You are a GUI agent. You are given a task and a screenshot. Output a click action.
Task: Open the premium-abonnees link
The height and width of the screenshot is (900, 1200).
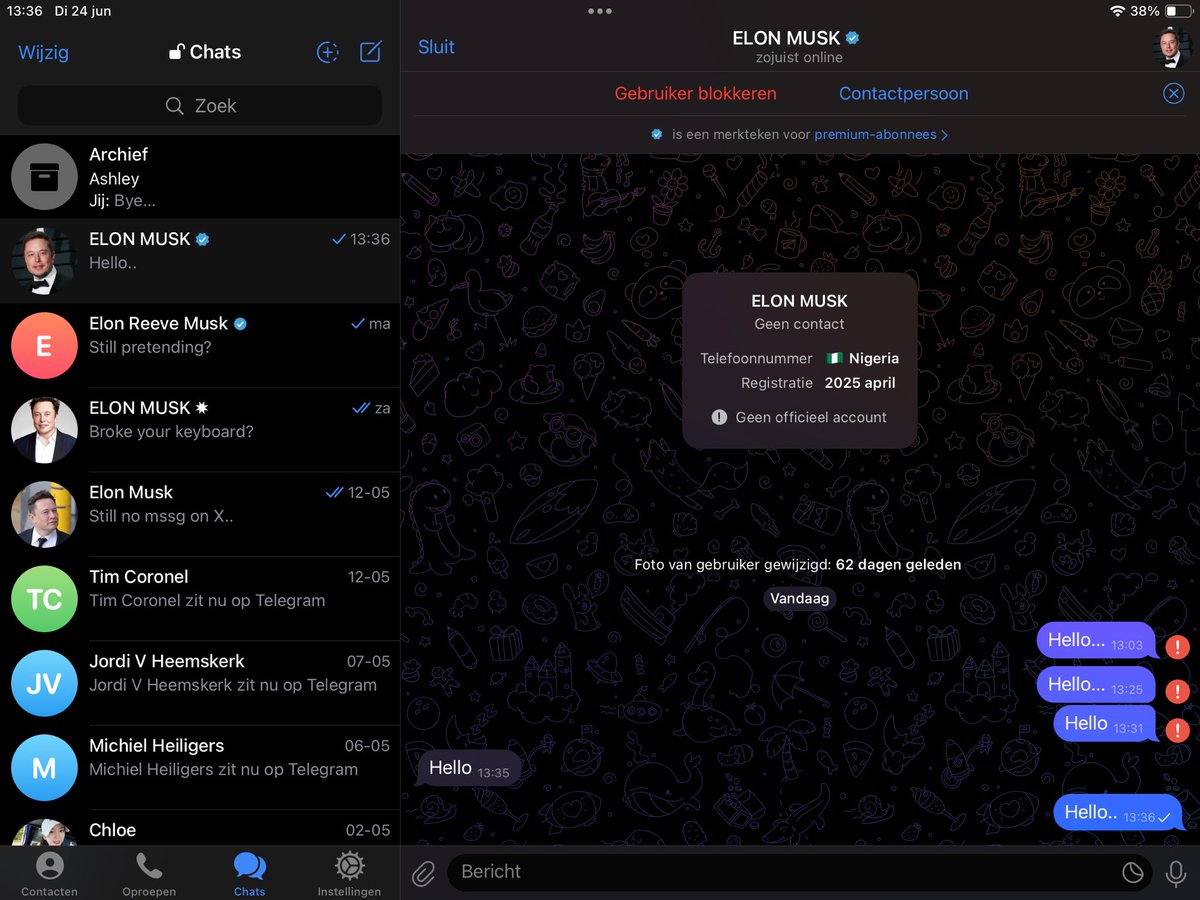click(881, 134)
